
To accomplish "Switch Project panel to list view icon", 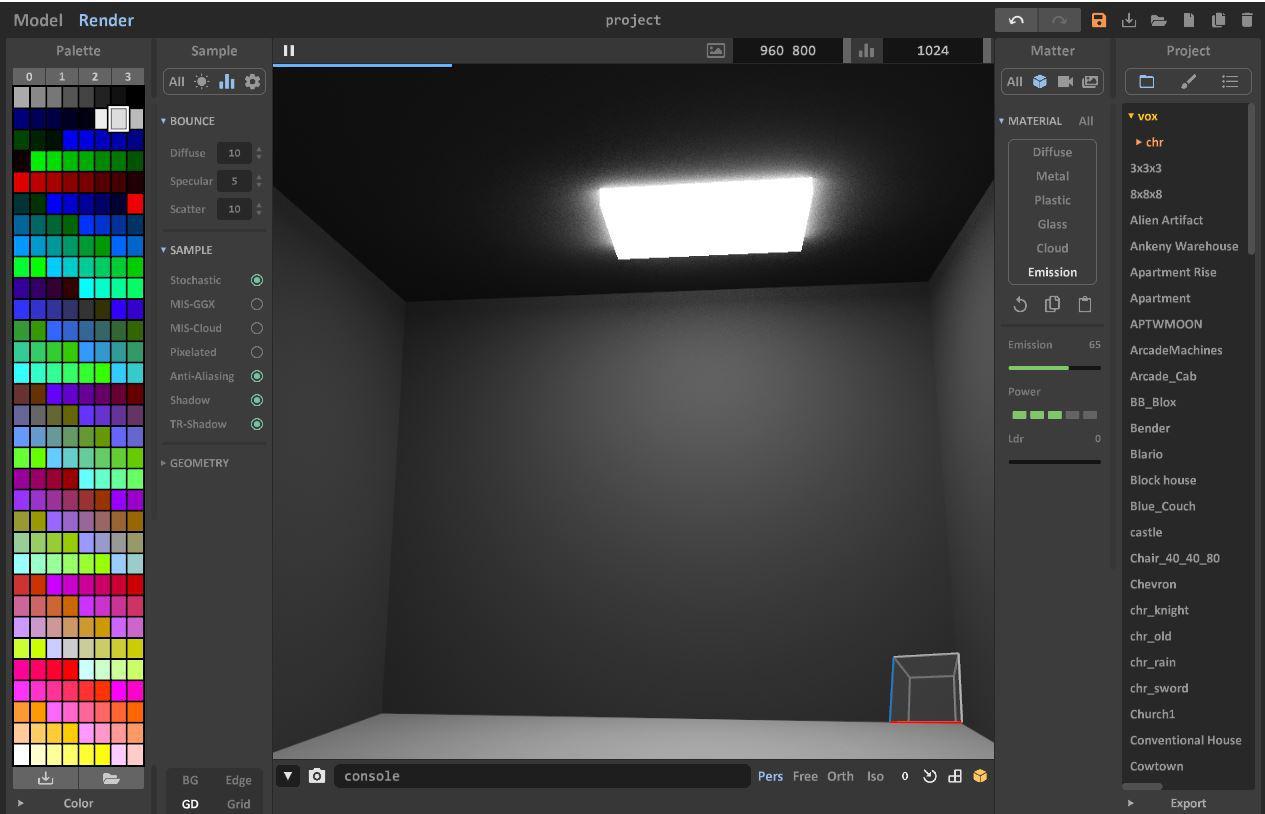I will tap(1231, 81).
